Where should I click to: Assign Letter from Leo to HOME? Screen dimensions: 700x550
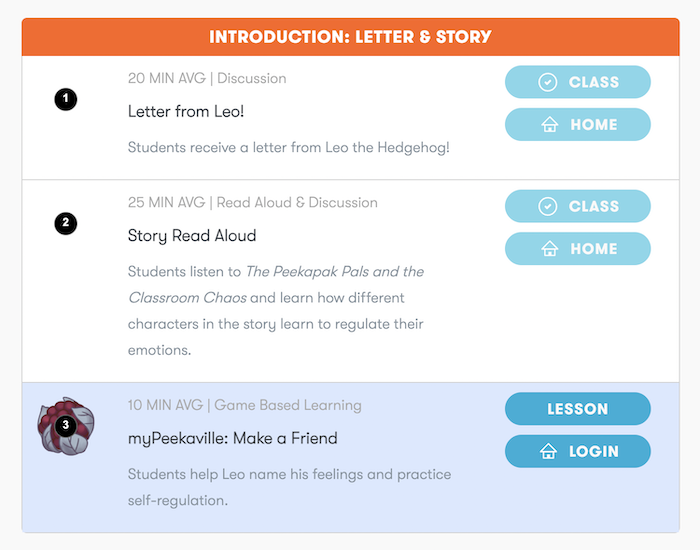(x=578, y=125)
